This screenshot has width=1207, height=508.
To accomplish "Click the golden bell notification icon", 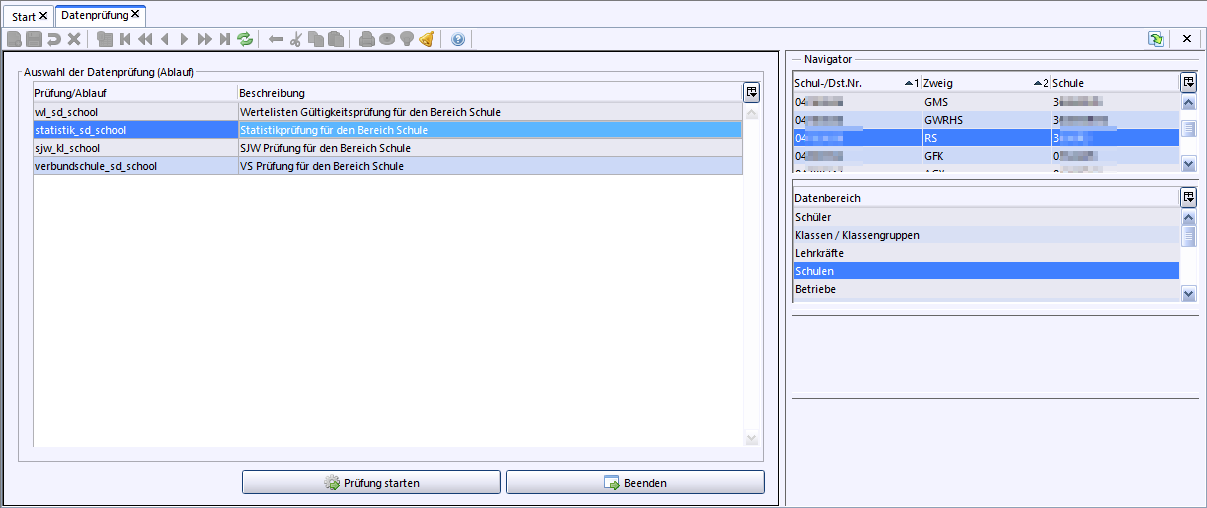I will pyautogui.click(x=427, y=39).
